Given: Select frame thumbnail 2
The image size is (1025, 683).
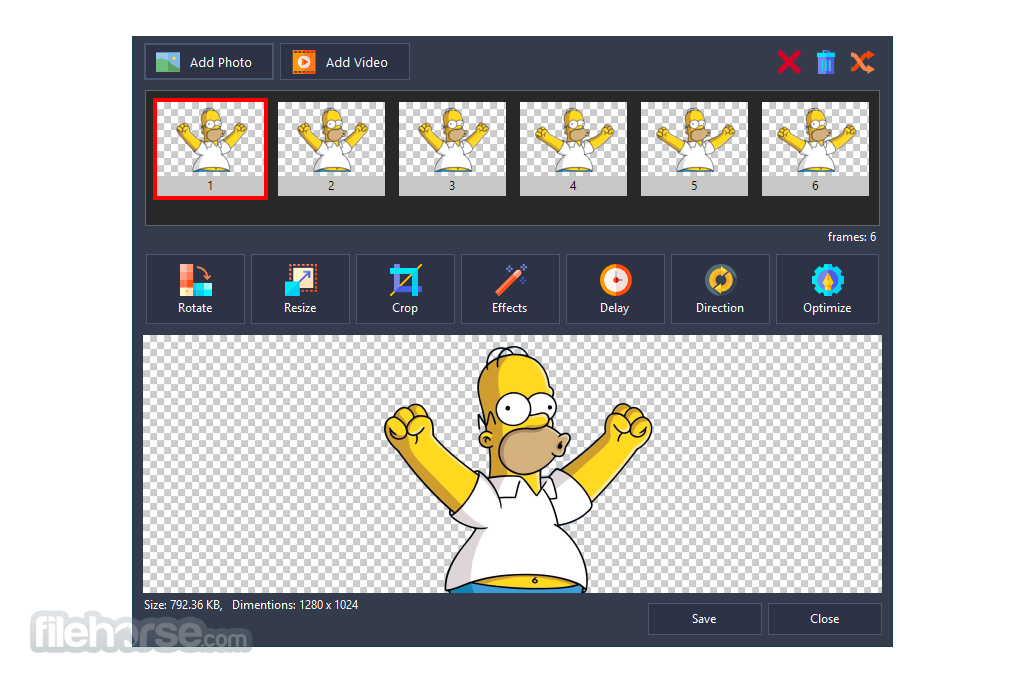Looking at the screenshot, I should pyautogui.click(x=331, y=149).
